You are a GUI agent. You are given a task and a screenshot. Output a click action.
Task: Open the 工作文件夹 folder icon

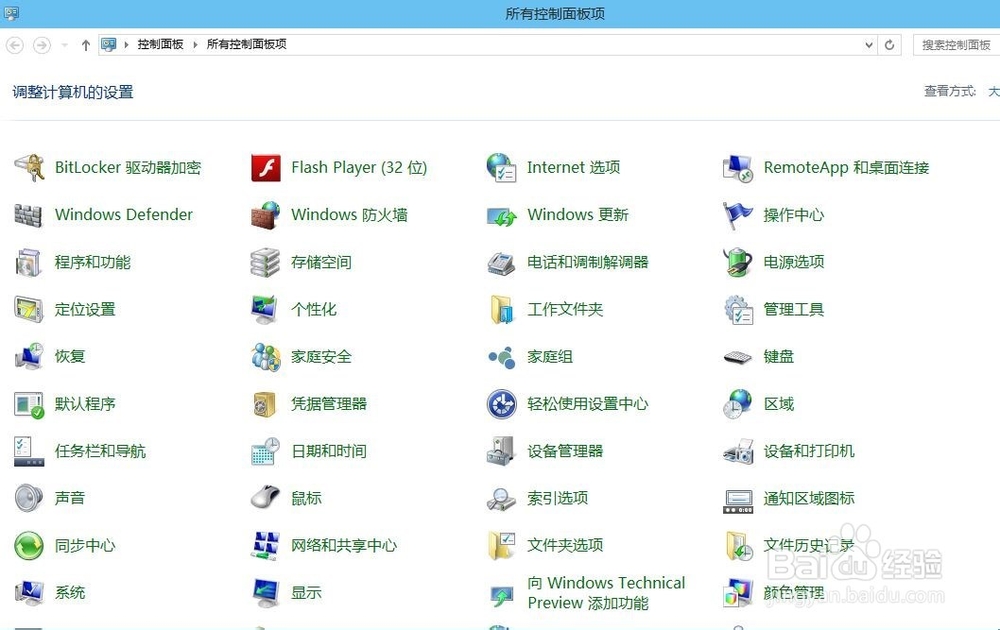[x=501, y=310]
